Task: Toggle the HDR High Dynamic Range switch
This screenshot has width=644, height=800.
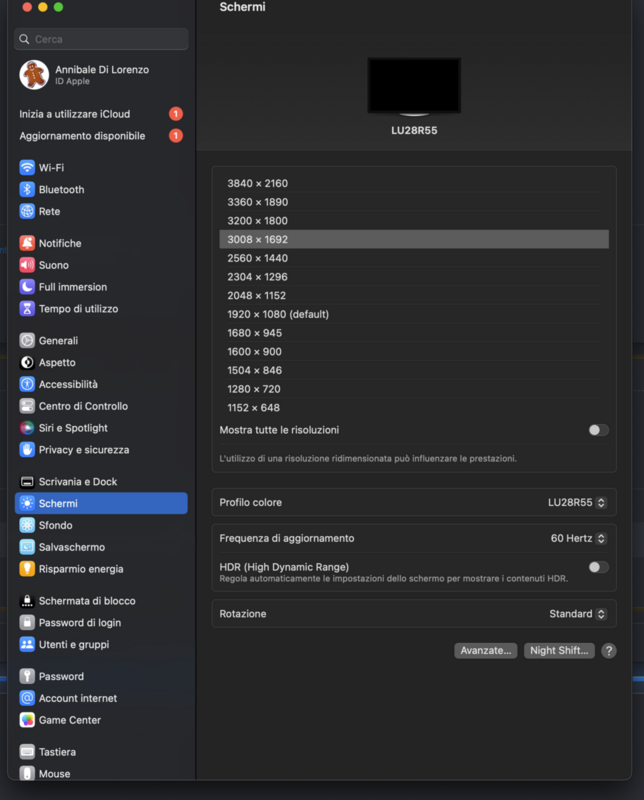Action: coord(598,567)
